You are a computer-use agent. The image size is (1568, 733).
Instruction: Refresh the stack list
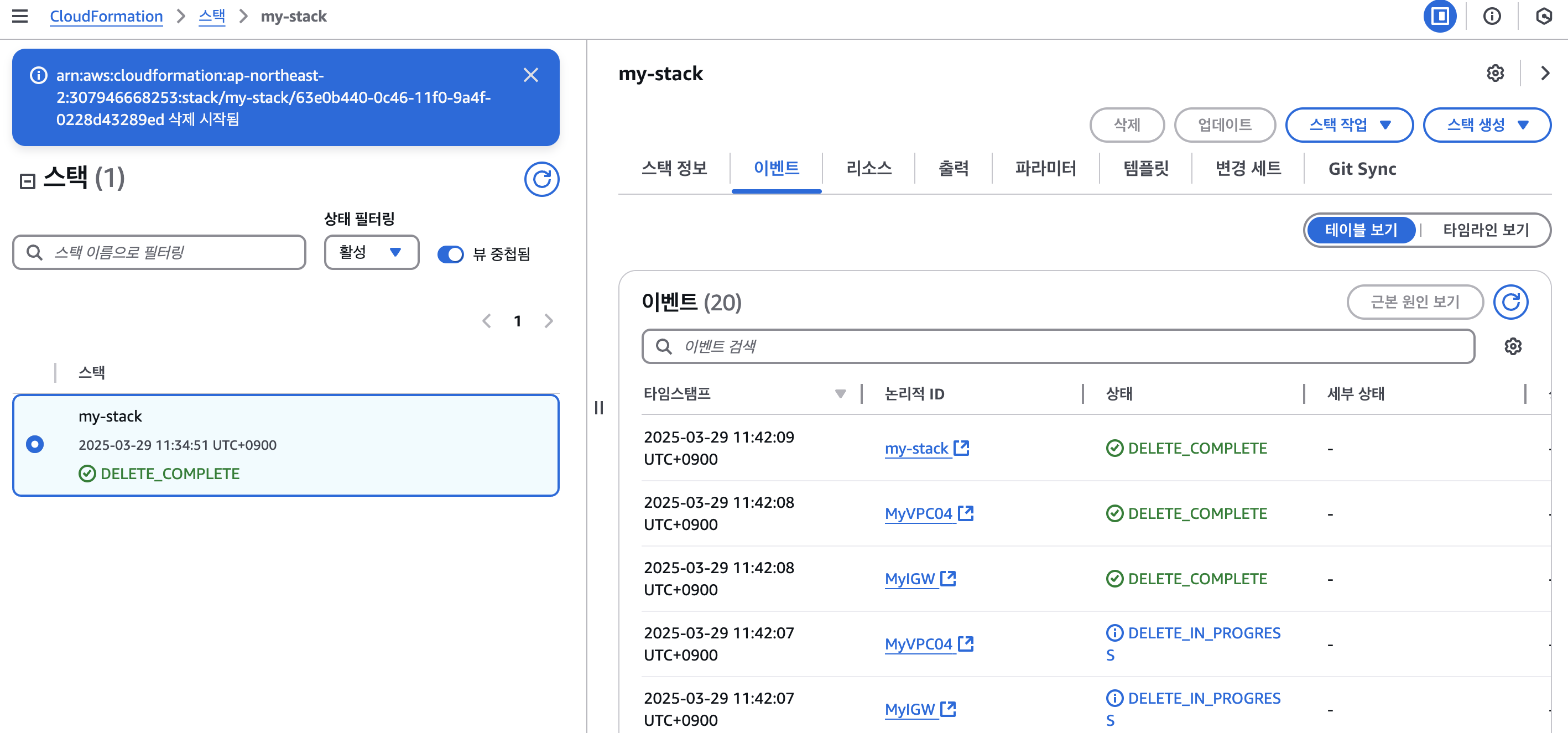click(x=541, y=179)
